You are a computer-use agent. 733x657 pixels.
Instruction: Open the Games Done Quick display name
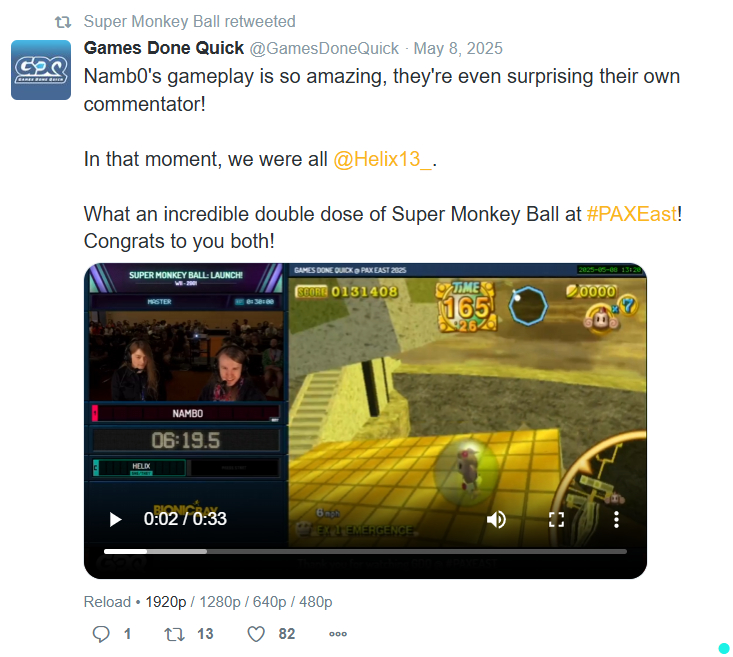point(164,48)
